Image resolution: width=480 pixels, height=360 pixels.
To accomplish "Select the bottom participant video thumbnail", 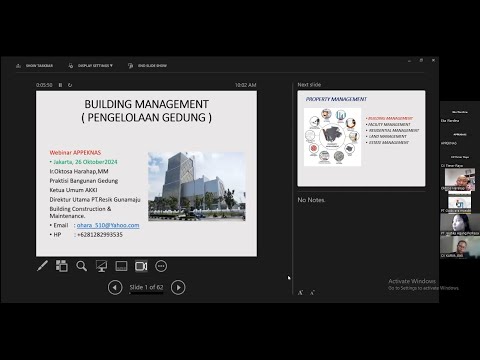I will [x=460, y=247].
